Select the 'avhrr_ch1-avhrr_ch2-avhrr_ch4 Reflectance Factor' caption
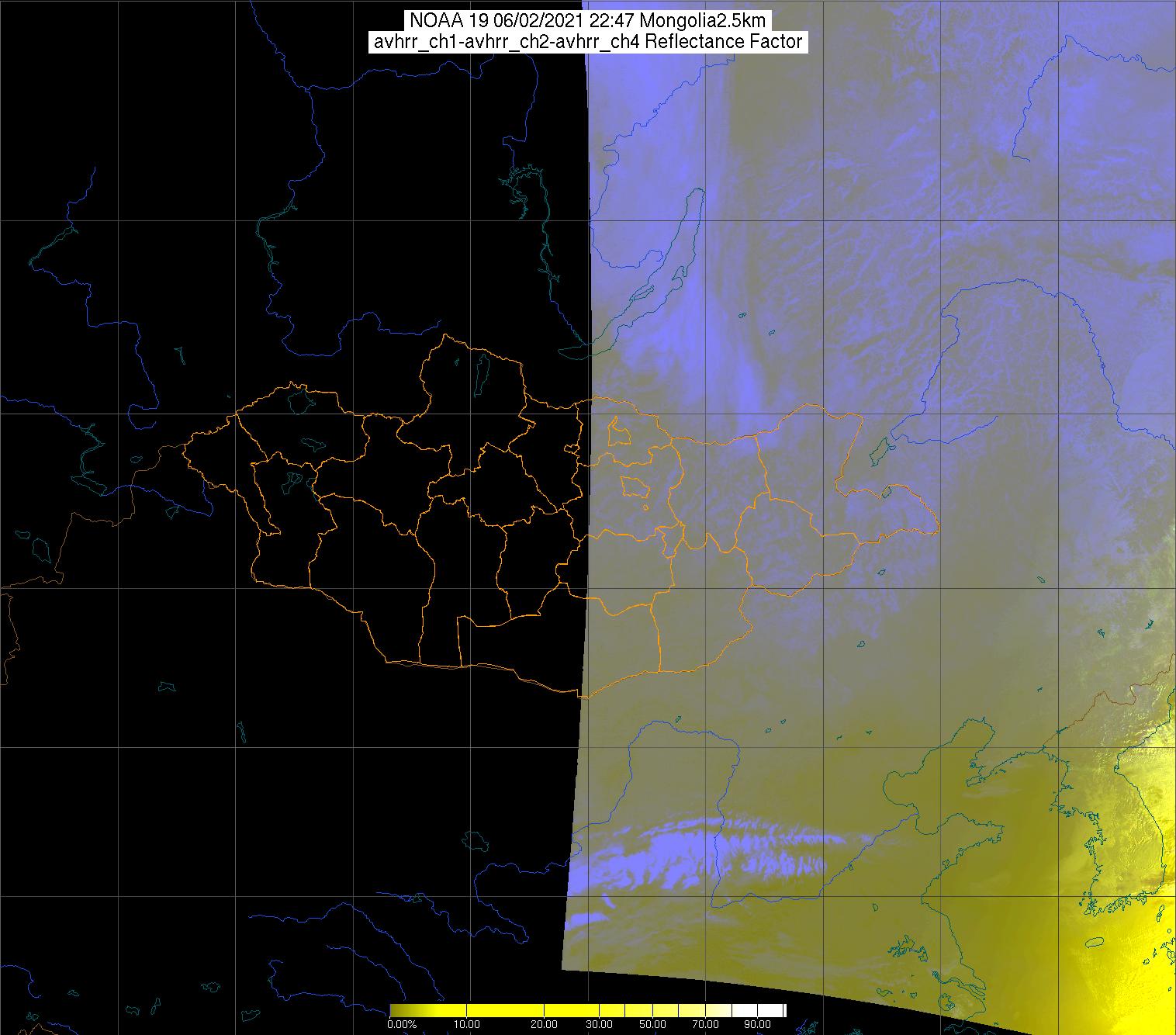 [x=588, y=42]
